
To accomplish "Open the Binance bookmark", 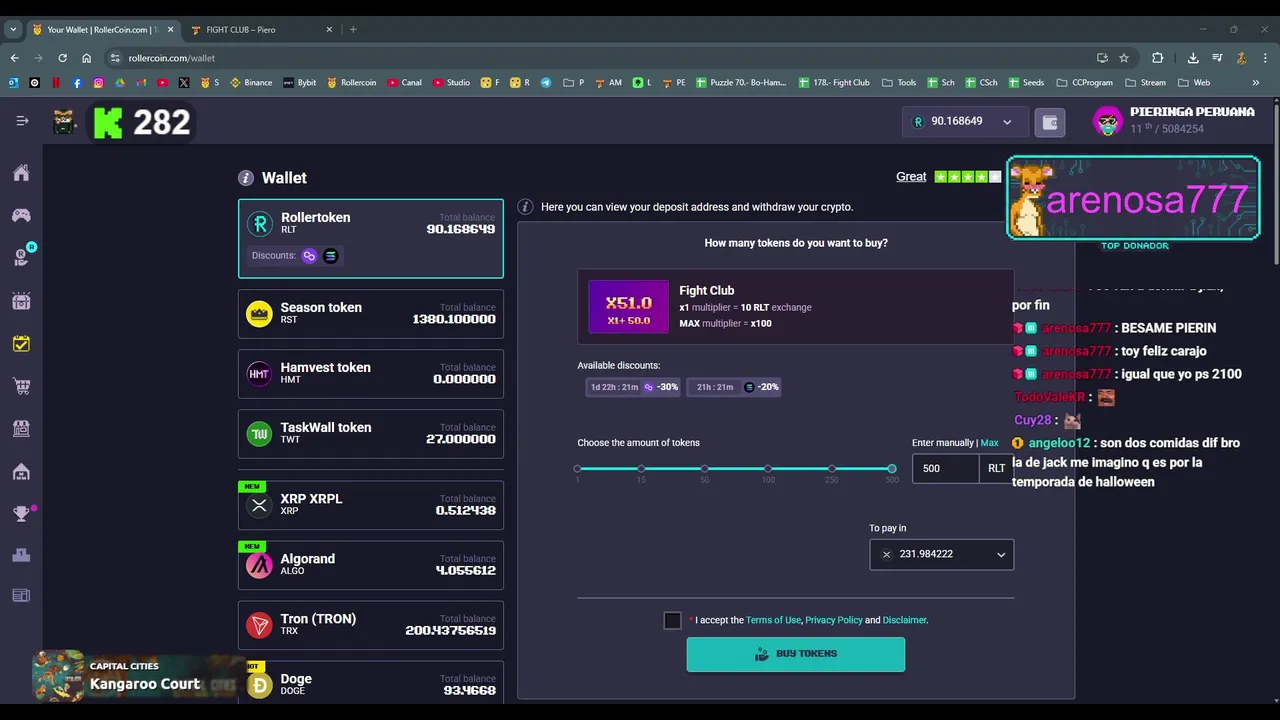I will click(251, 83).
